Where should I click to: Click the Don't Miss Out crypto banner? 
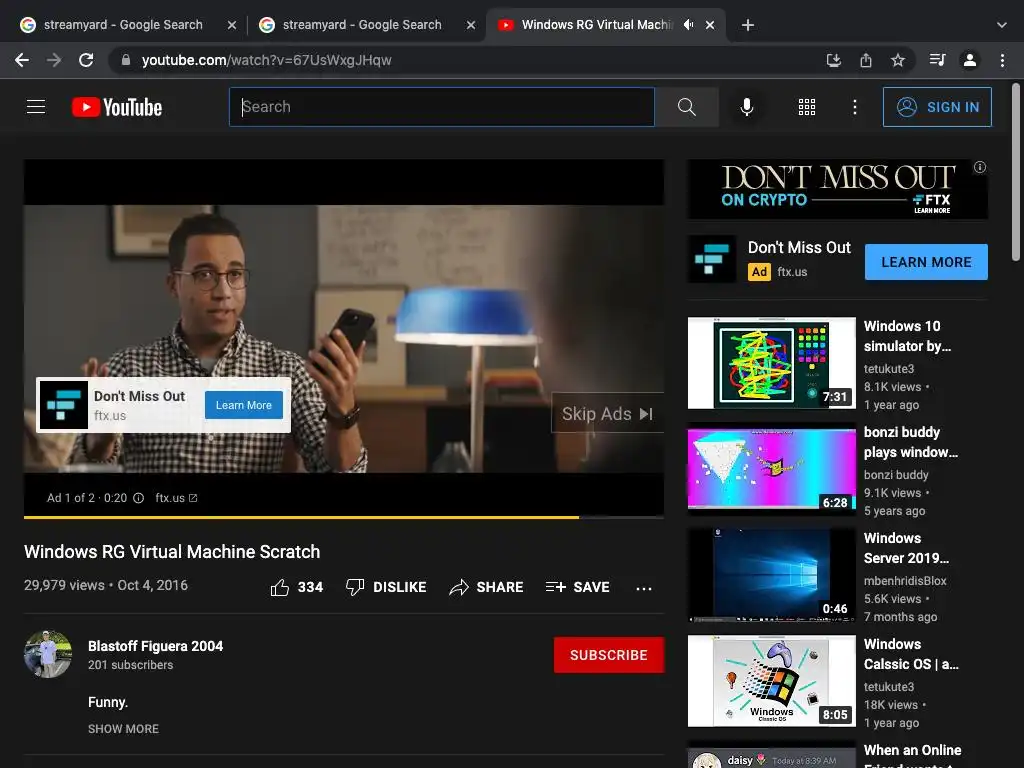tap(837, 189)
